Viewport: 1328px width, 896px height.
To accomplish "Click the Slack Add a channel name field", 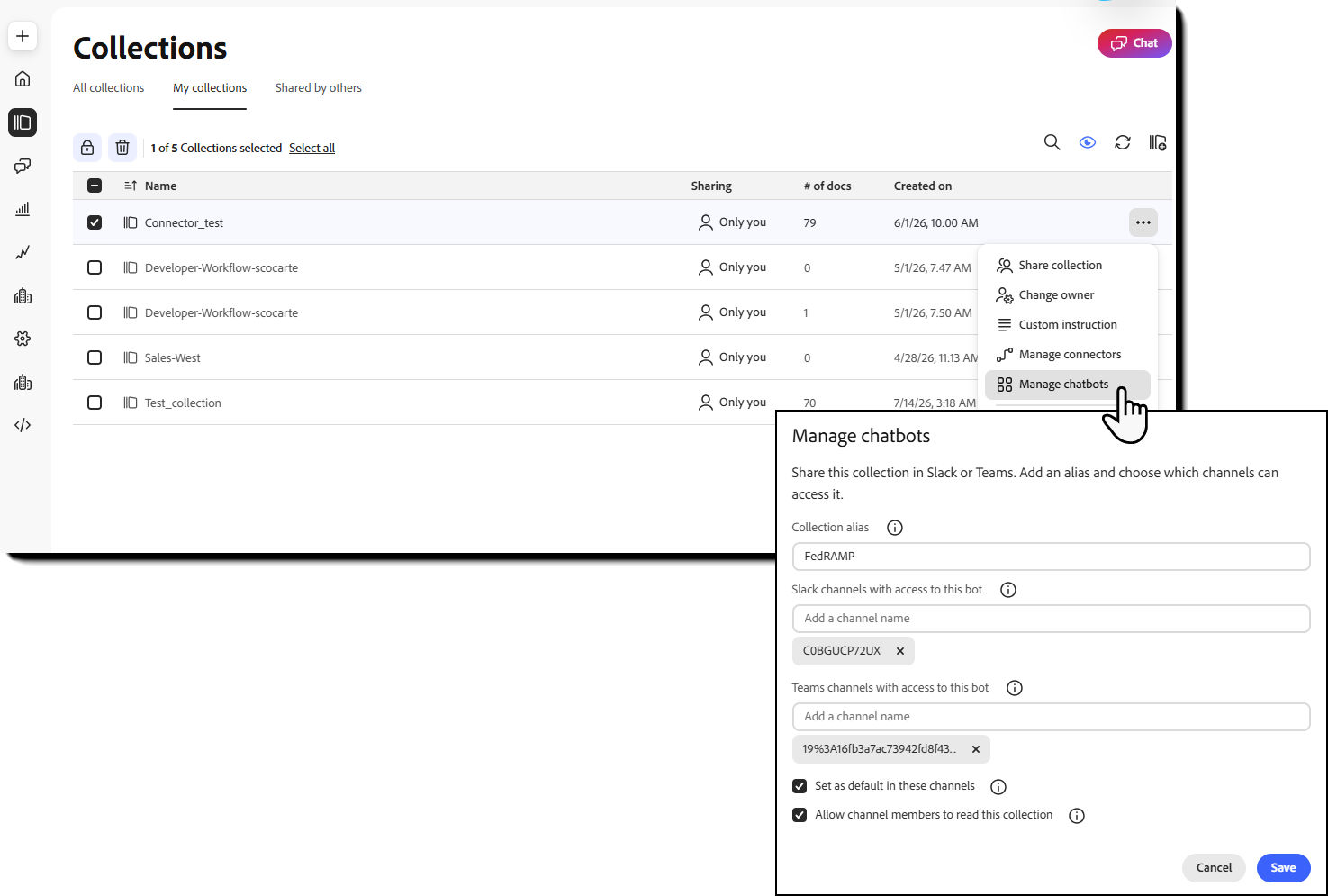I will (1052, 619).
